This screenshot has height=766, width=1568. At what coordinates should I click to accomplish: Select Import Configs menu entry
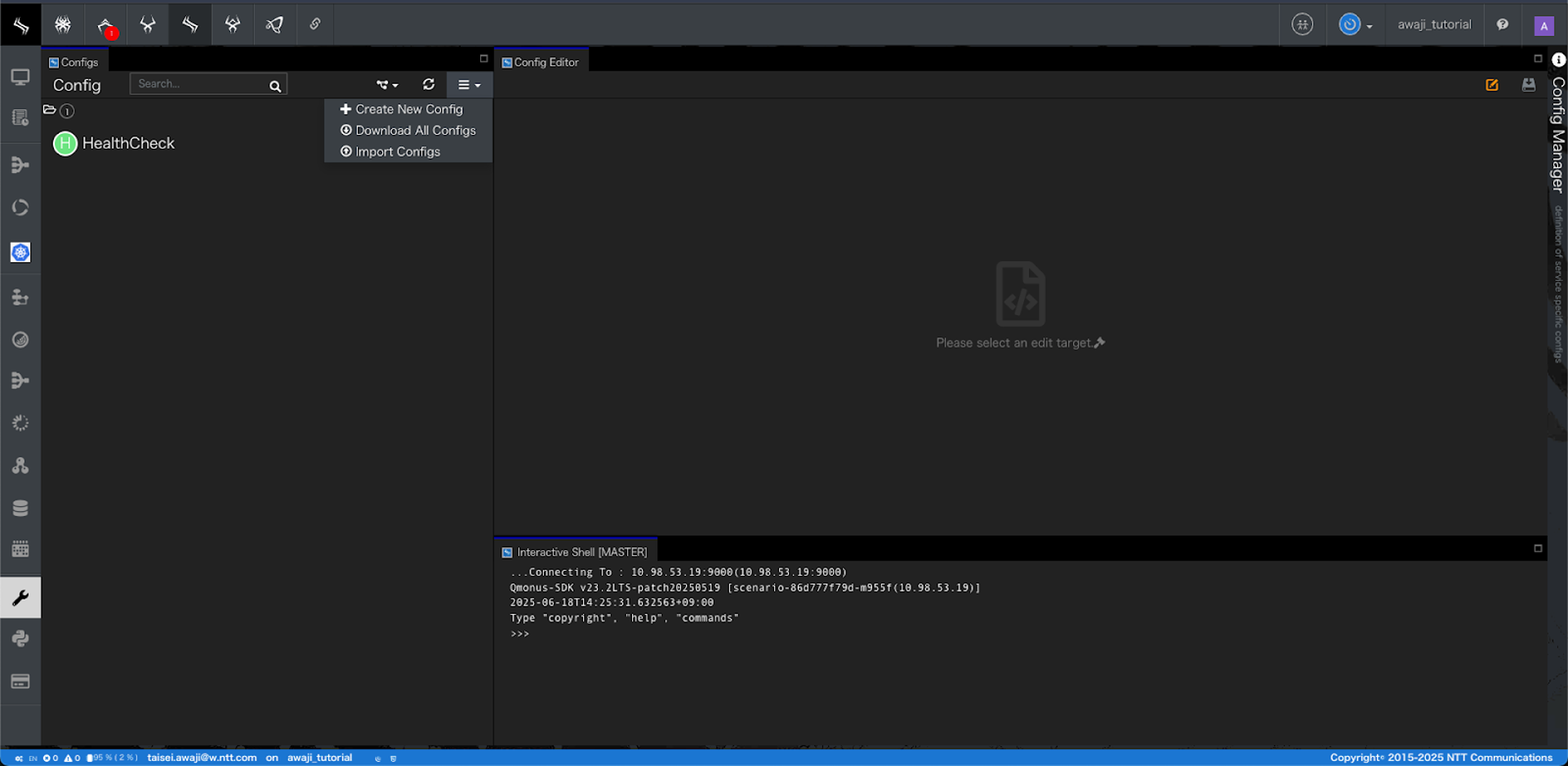397,152
